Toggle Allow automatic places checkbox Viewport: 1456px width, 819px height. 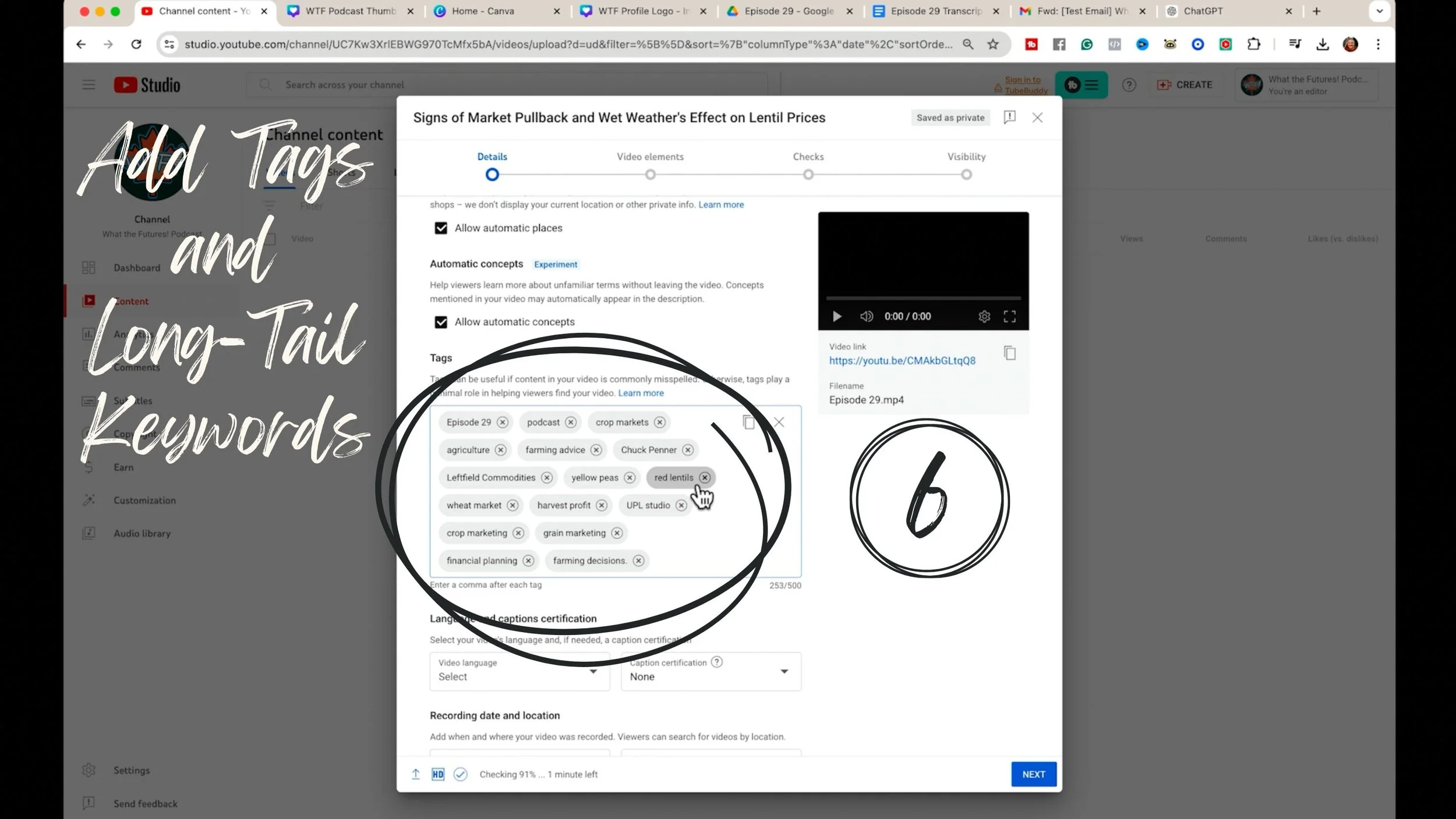click(x=441, y=228)
